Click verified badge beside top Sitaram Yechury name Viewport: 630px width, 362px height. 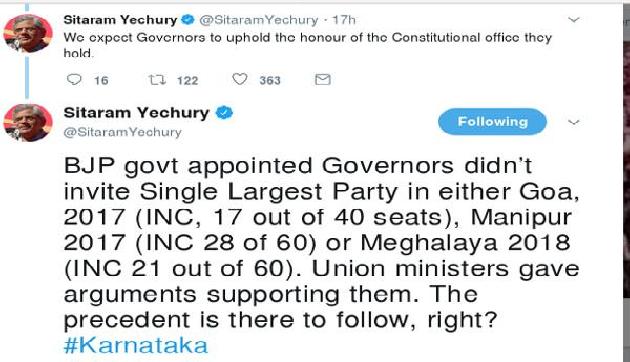[187, 20]
